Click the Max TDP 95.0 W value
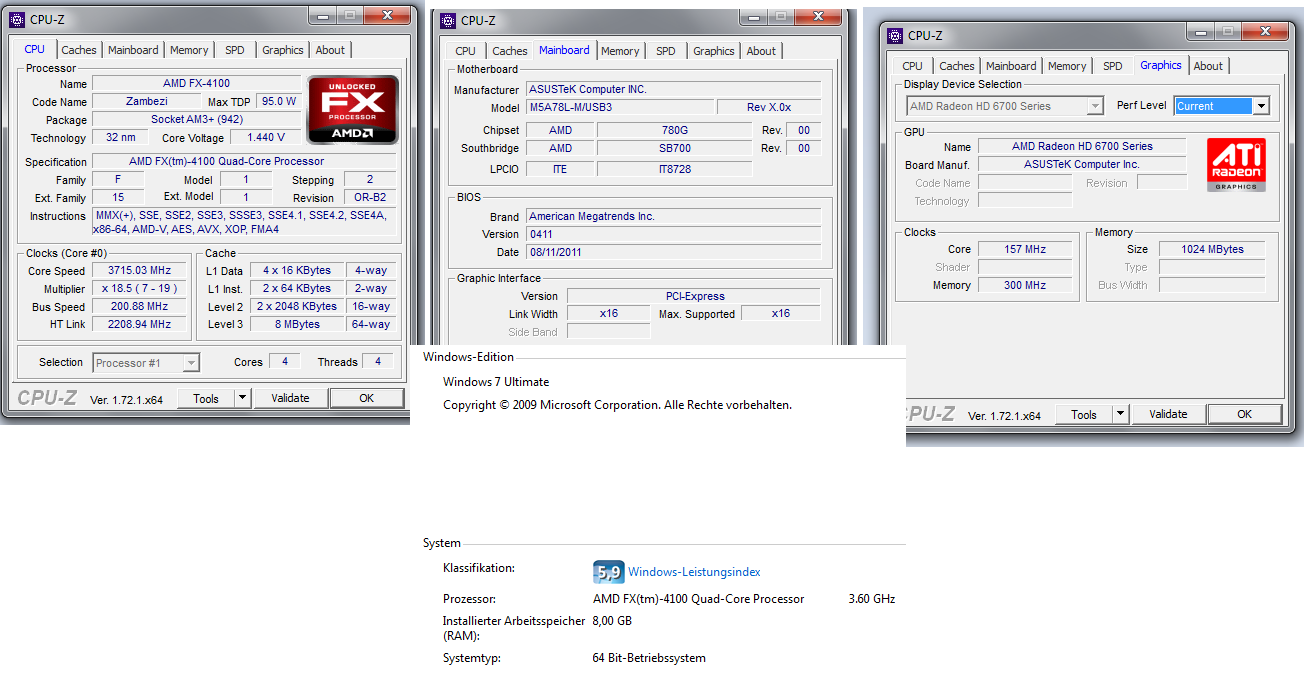The height and width of the screenshot is (676, 1304). (x=278, y=101)
